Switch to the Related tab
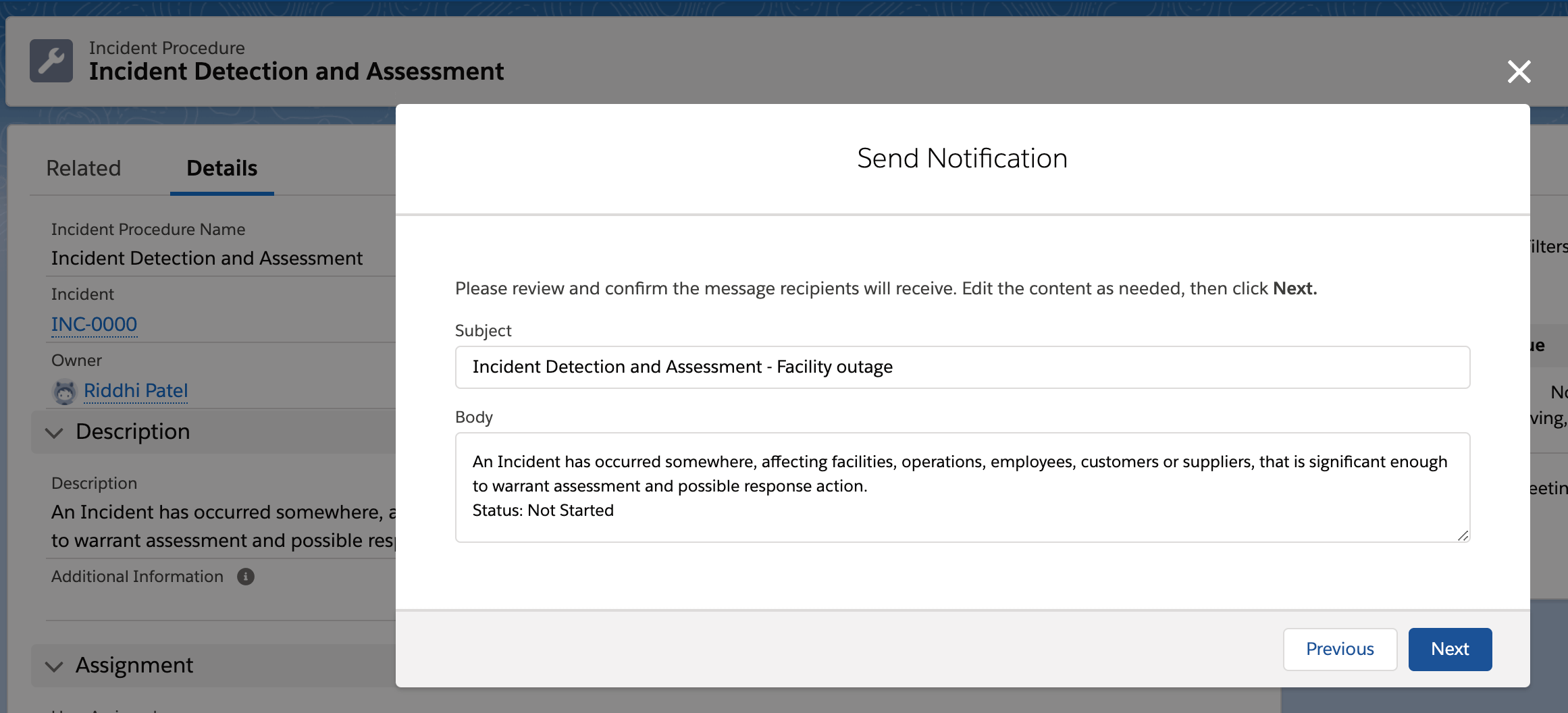The image size is (1568, 713). click(84, 168)
